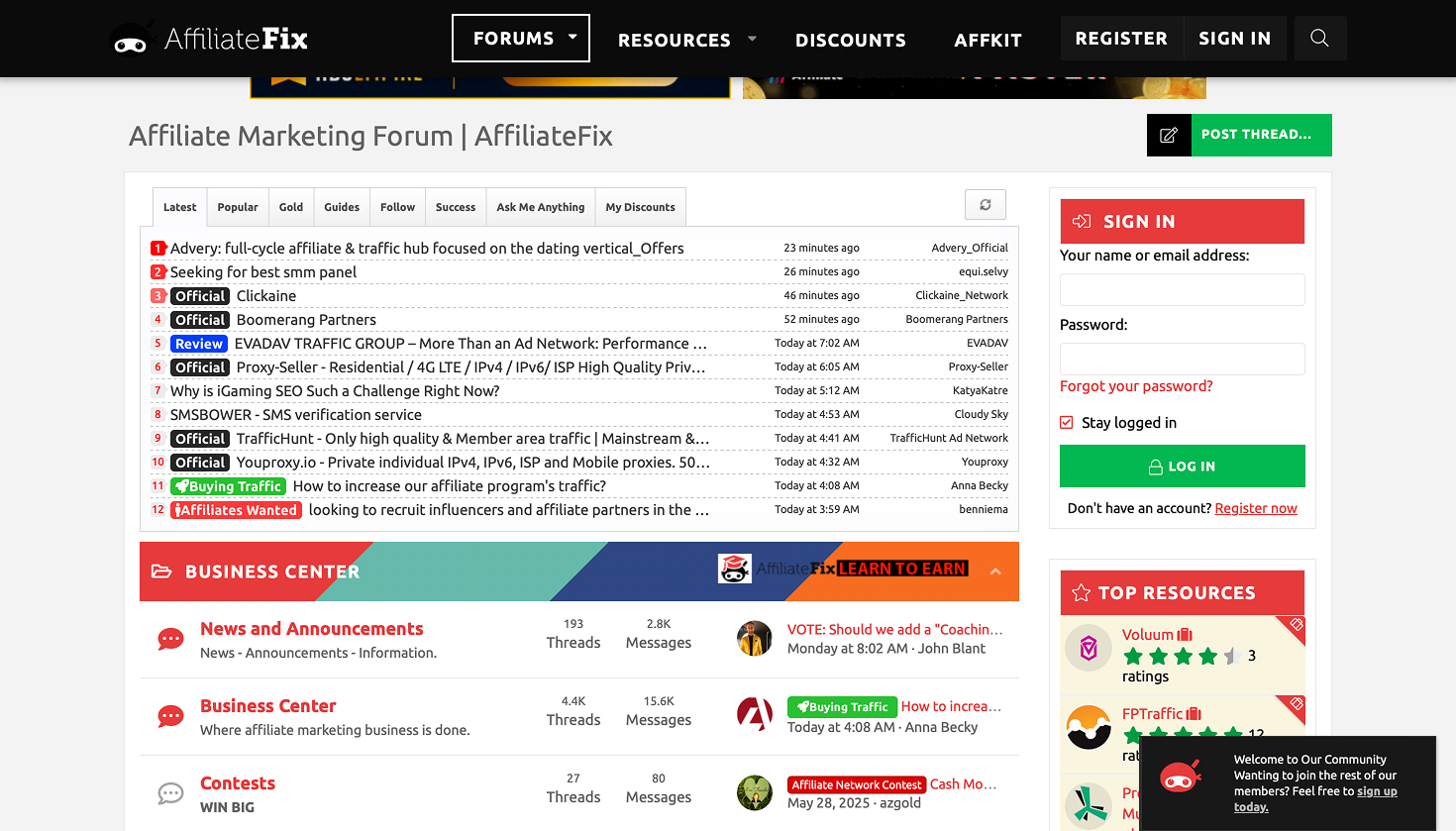Open the Forgot your password link
1456x831 pixels.
[x=1136, y=386]
